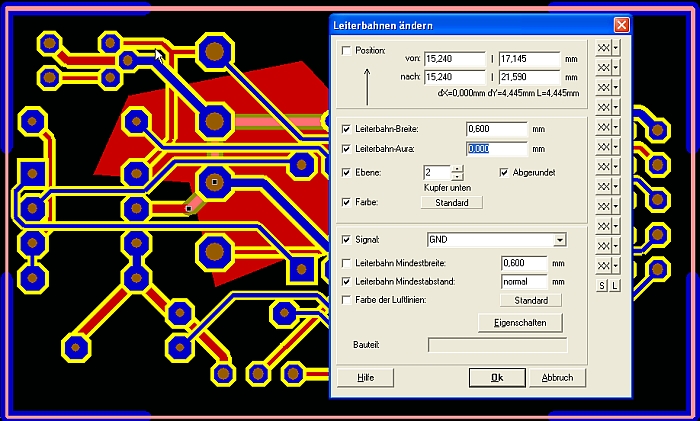This screenshot has width=700, height=421.
Task: Open the Signal GND dropdown
Action: 560,240
